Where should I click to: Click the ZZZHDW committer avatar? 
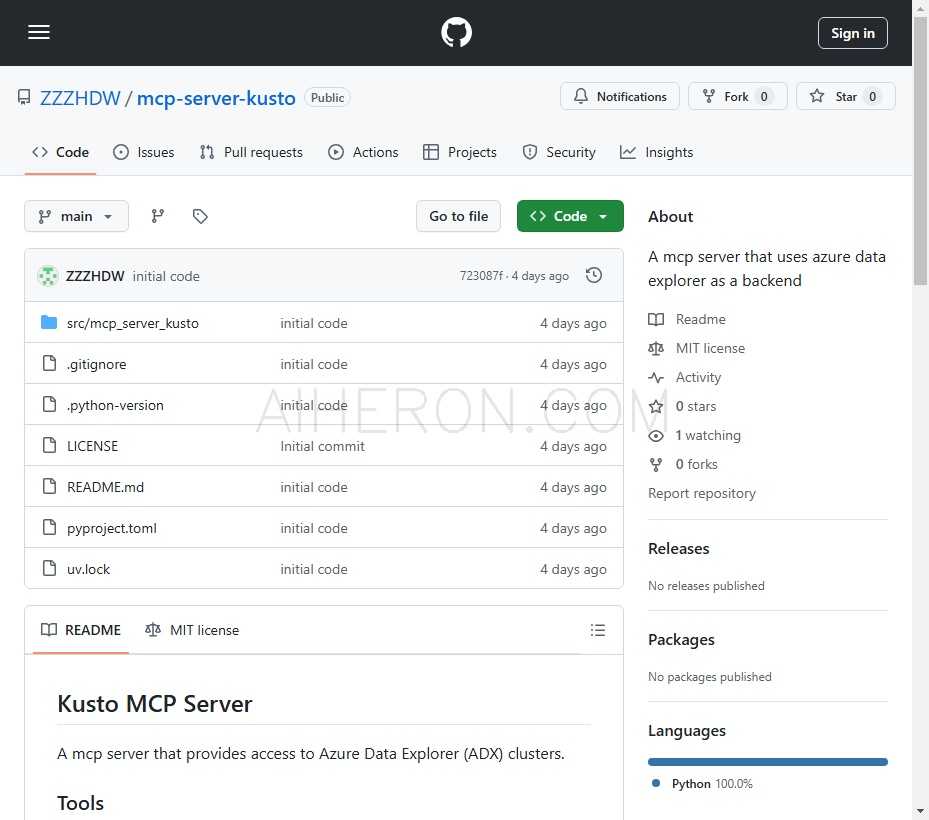[x=48, y=276]
